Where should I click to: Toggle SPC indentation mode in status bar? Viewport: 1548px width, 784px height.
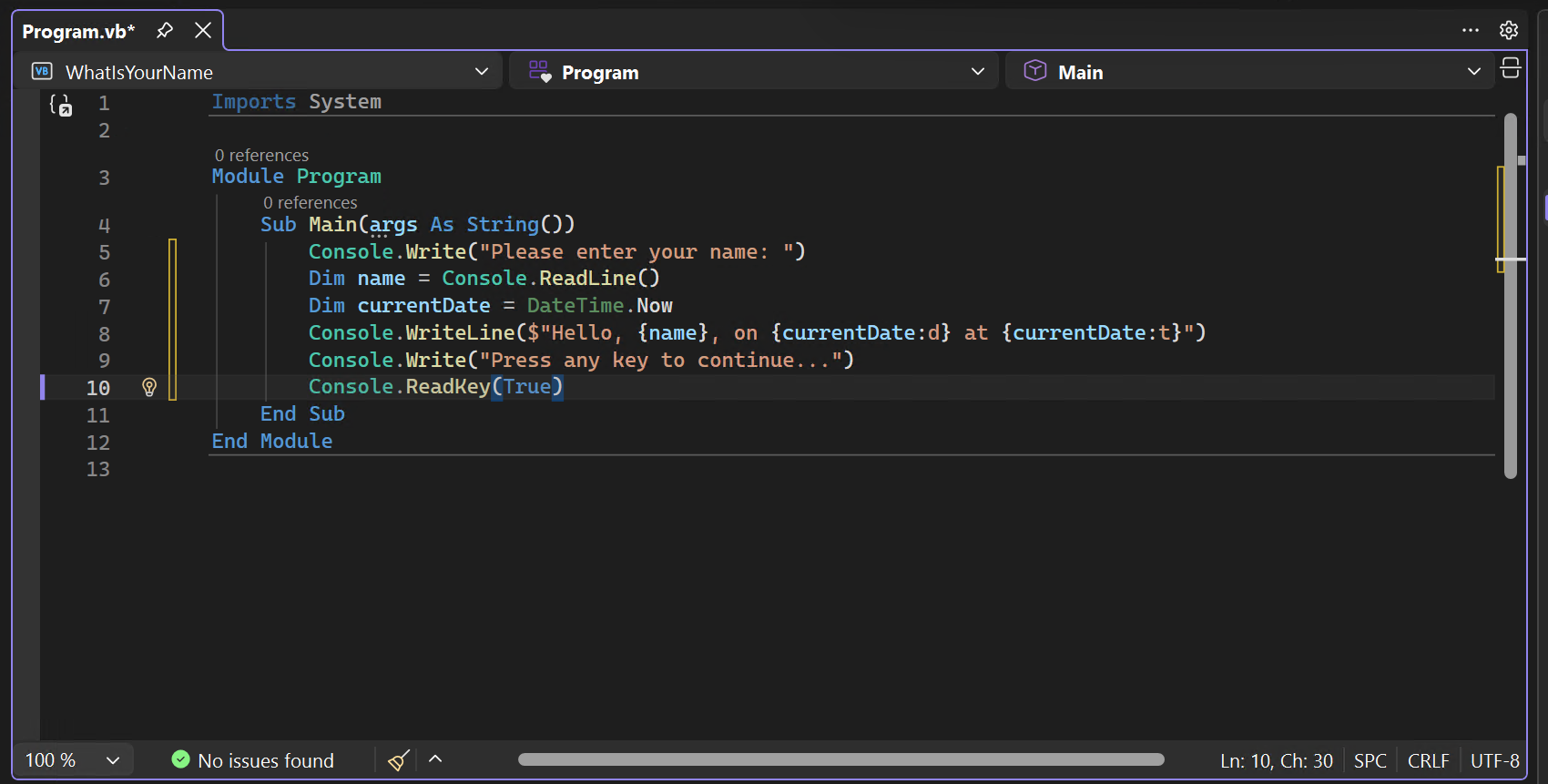pos(1370,760)
